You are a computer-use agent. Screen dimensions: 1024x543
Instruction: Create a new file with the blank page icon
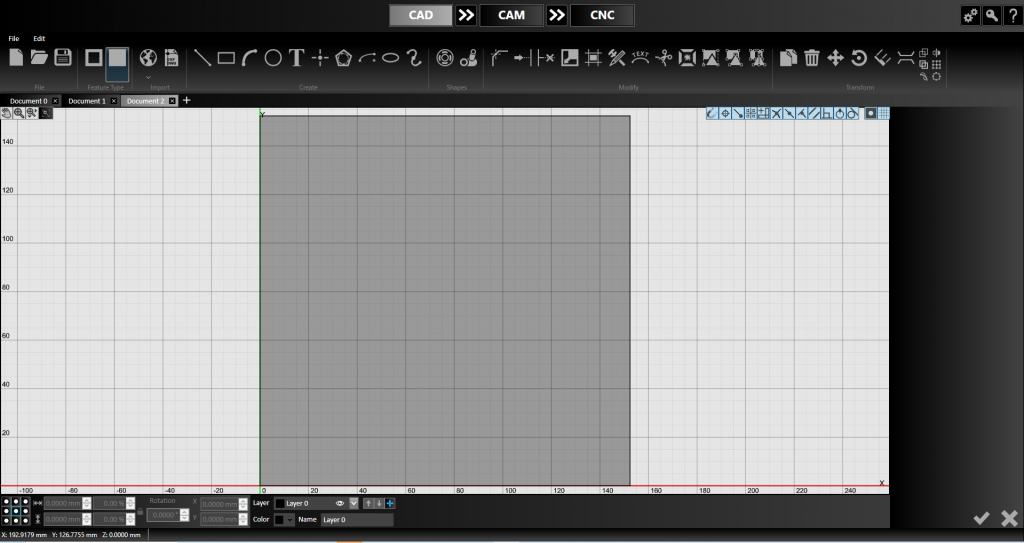(16, 58)
